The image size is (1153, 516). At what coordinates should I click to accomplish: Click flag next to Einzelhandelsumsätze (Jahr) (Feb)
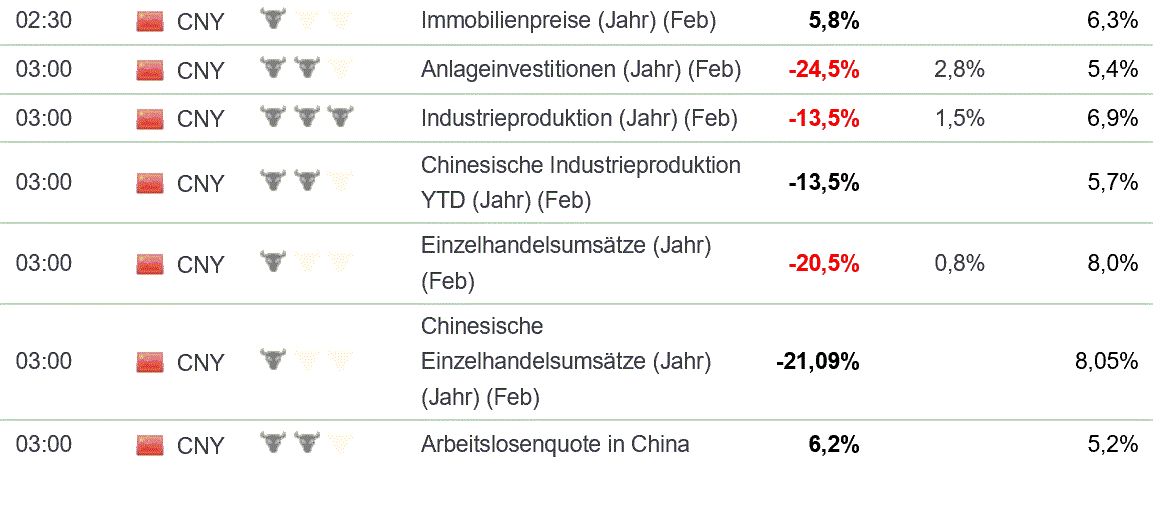(x=149, y=264)
